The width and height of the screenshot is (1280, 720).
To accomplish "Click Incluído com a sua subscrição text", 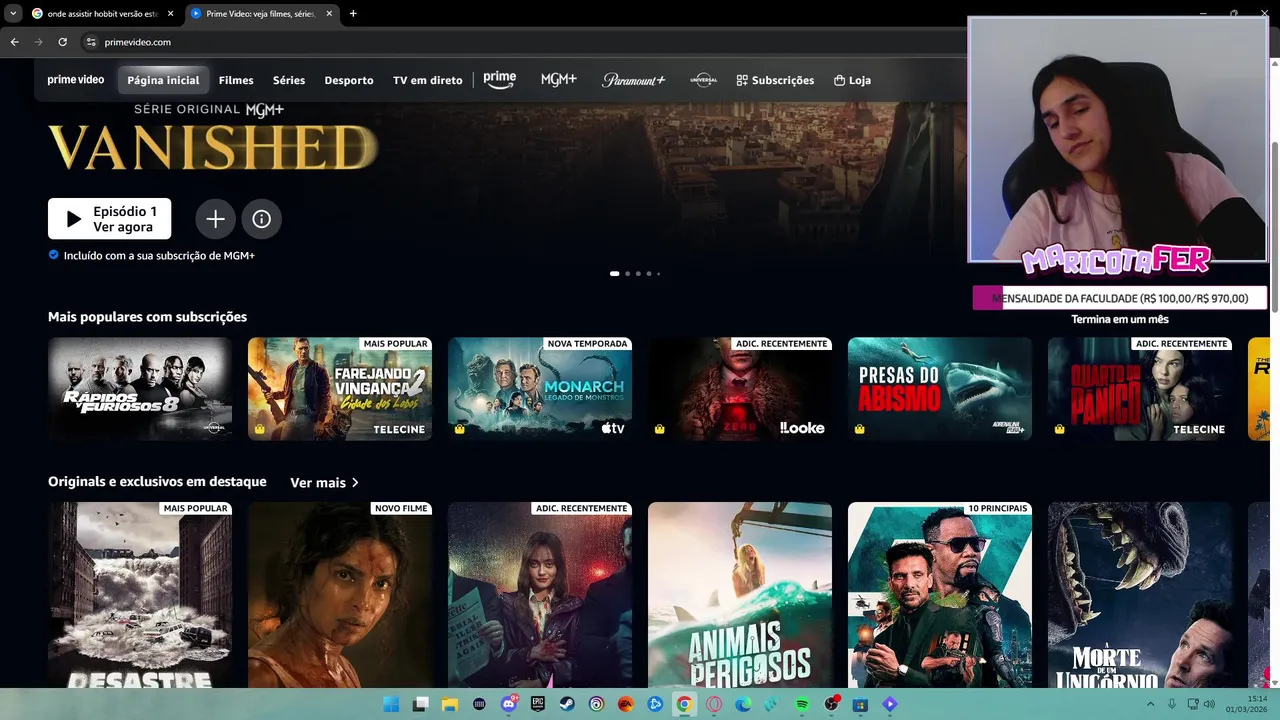I will pos(159,255).
